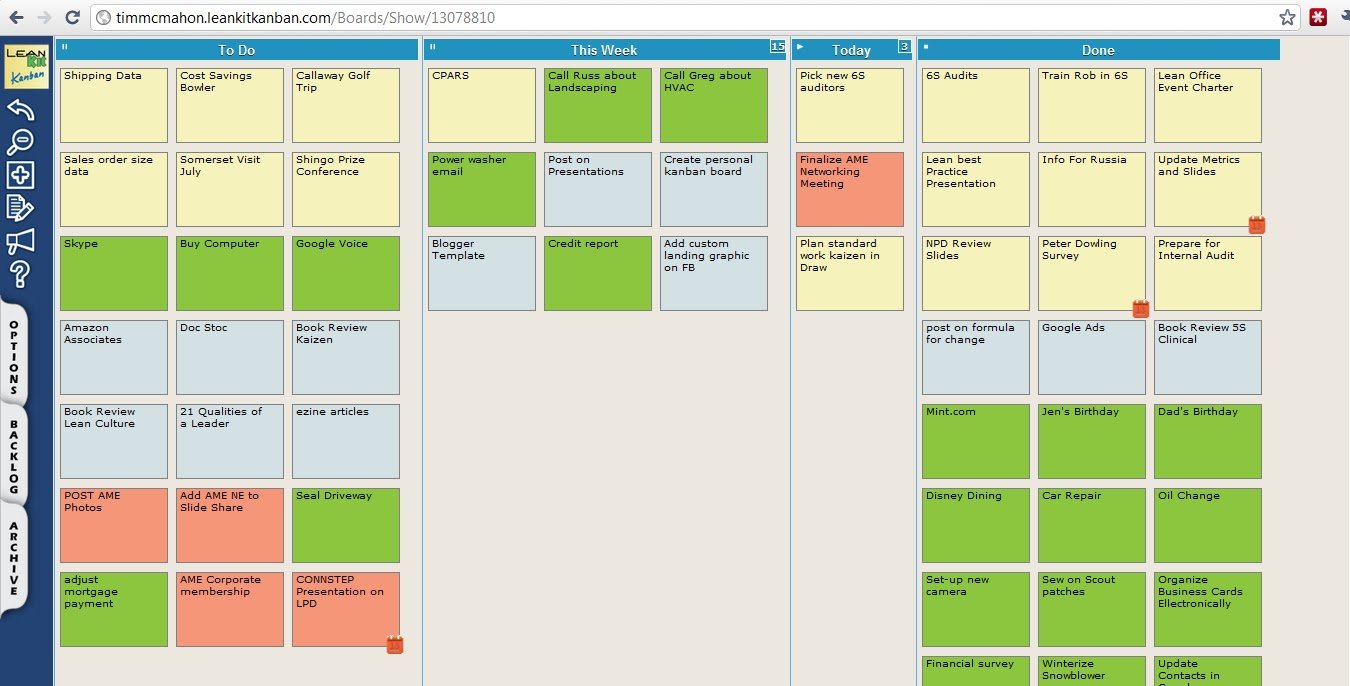Collapse the To Do column via header marker

65,47
